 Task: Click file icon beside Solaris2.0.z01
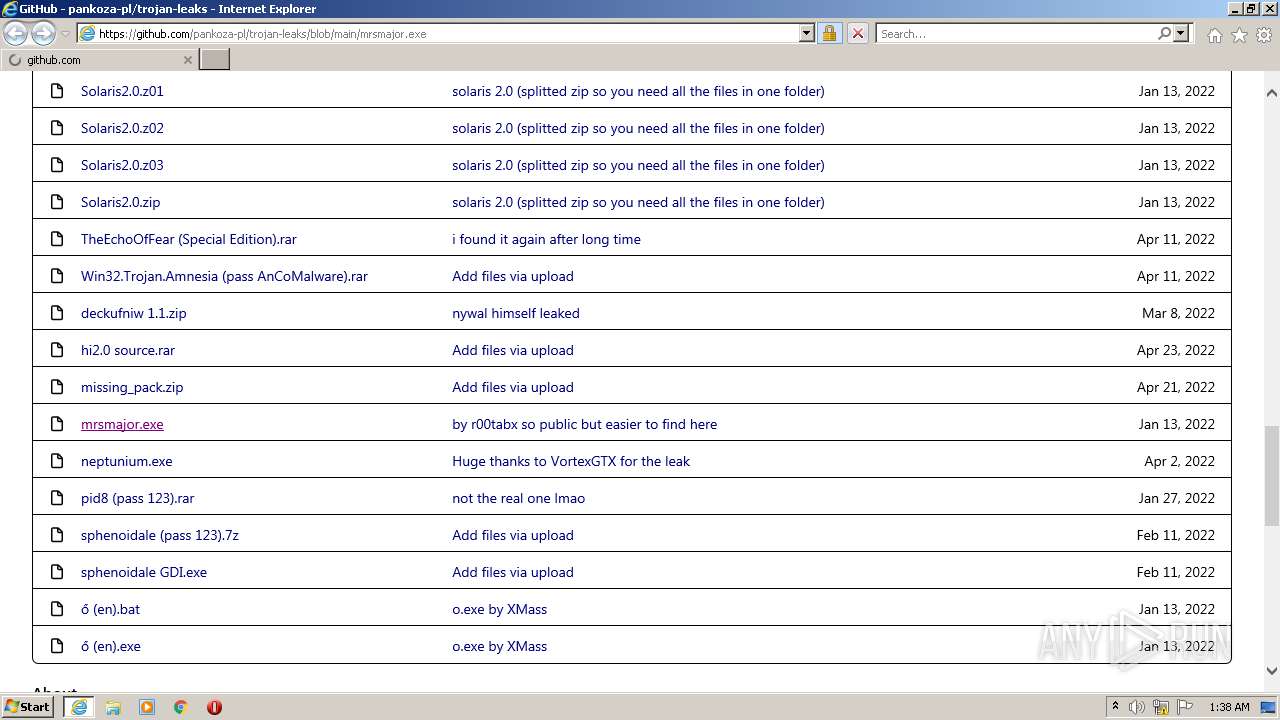[57, 91]
